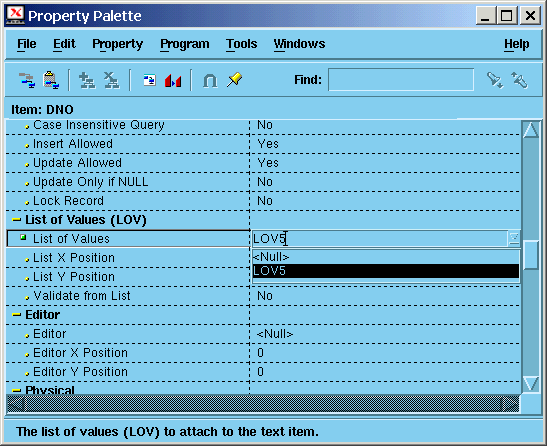Click the red Inherit icon

click(173, 81)
